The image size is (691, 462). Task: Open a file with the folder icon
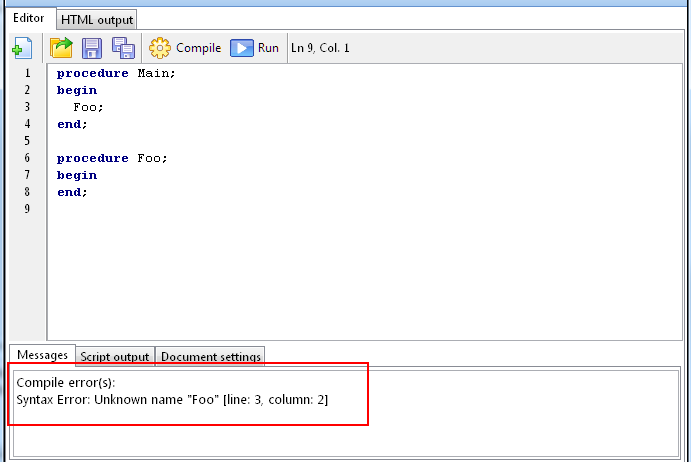pyautogui.click(x=62, y=48)
